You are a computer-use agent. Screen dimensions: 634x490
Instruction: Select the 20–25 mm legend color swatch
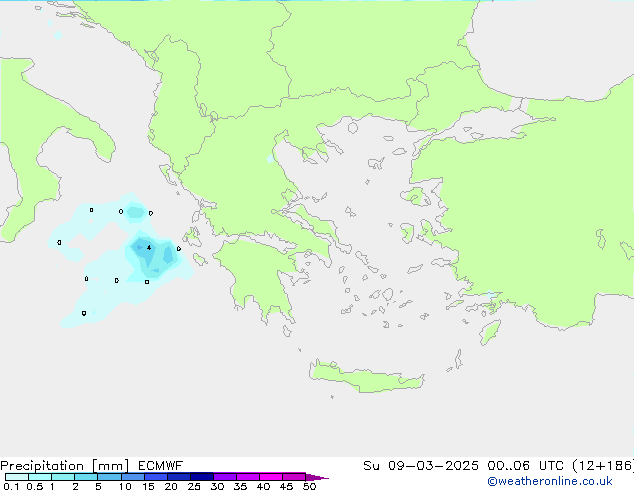(x=179, y=477)
